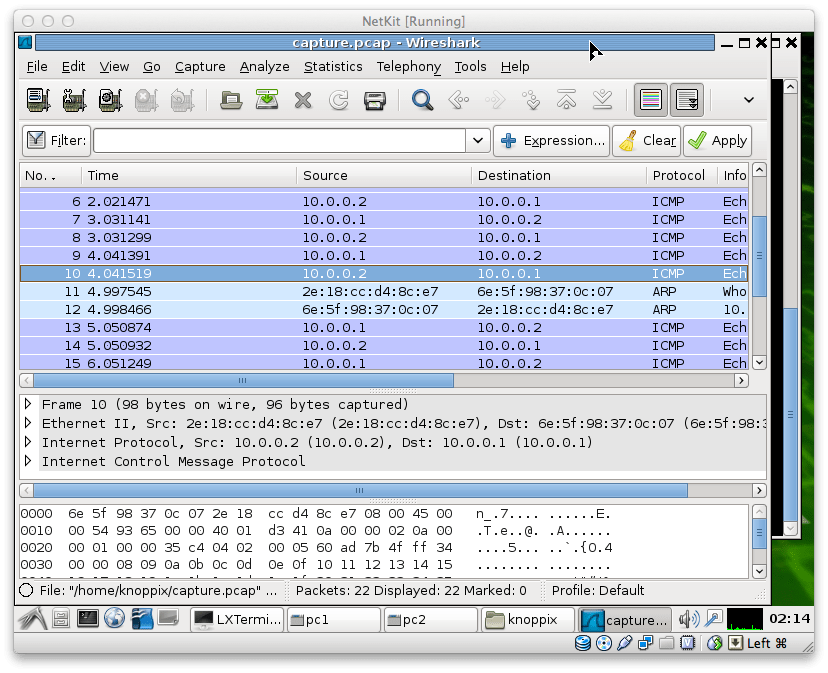The image size is (828, 673).
Task: Show more toolbar items chevron
Action: point(749,99)
